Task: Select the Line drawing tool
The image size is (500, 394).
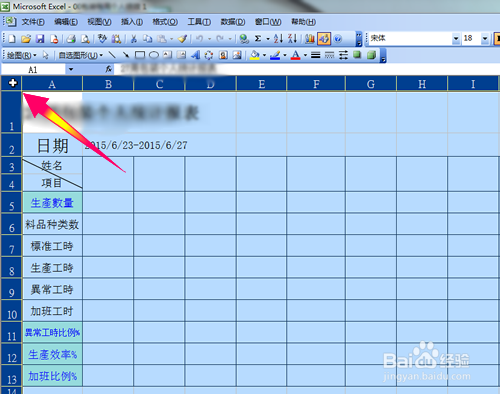Action: pyautogui.click(x=112, y=55)
